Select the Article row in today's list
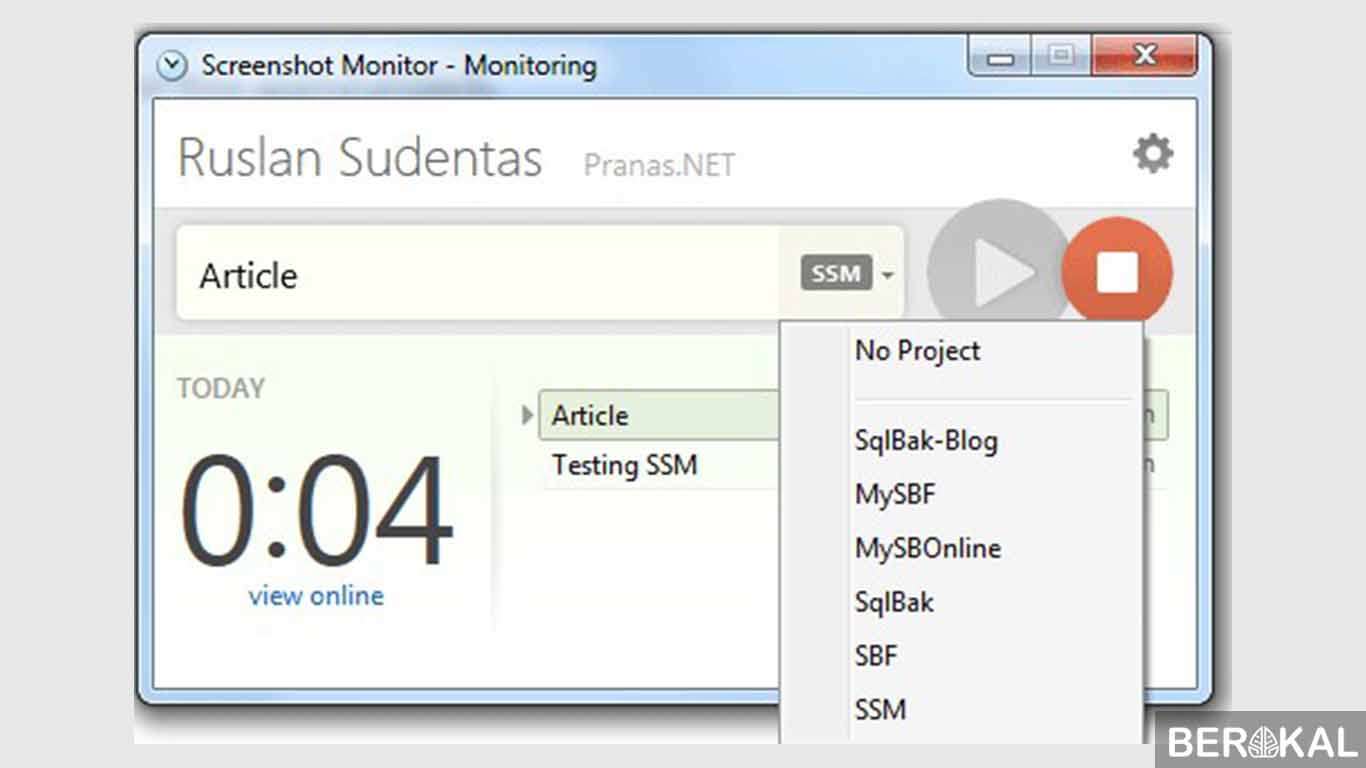 click(x=659, y=415)
